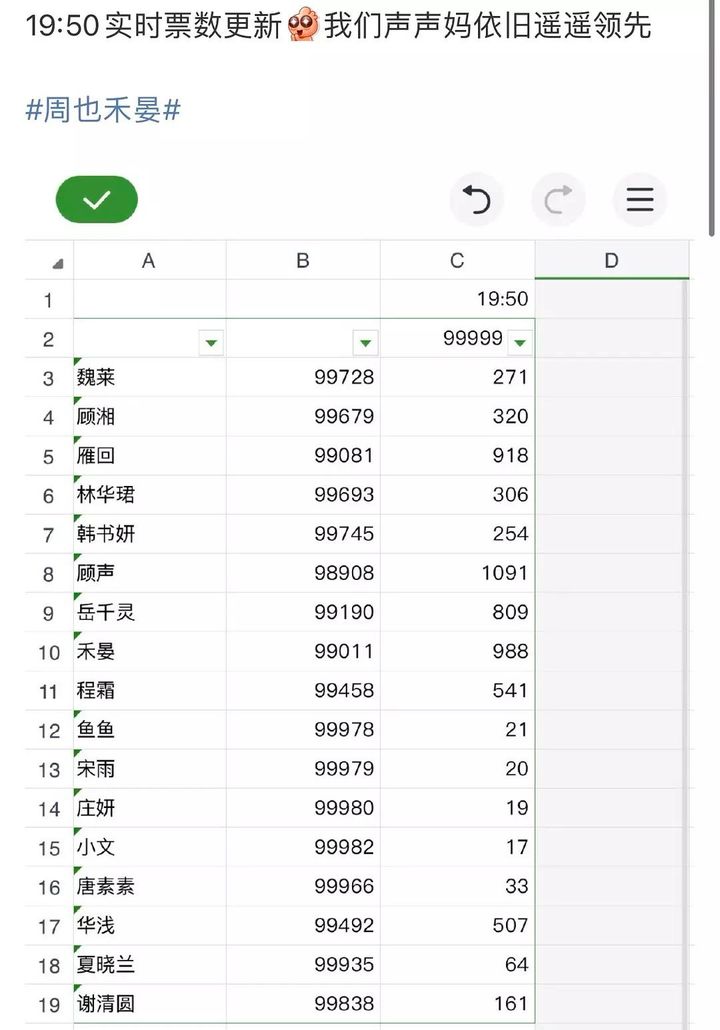Screen dimensions: 720x1030
Task: Click vote count 320 in column C
Action: [510, 416]
